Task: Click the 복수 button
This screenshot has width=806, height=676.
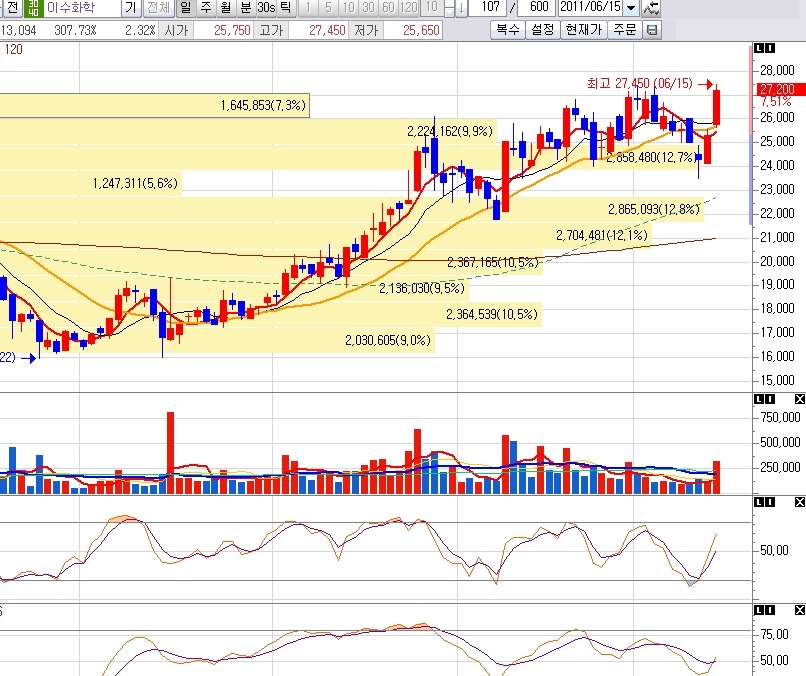Action: (x=507, y=30)
